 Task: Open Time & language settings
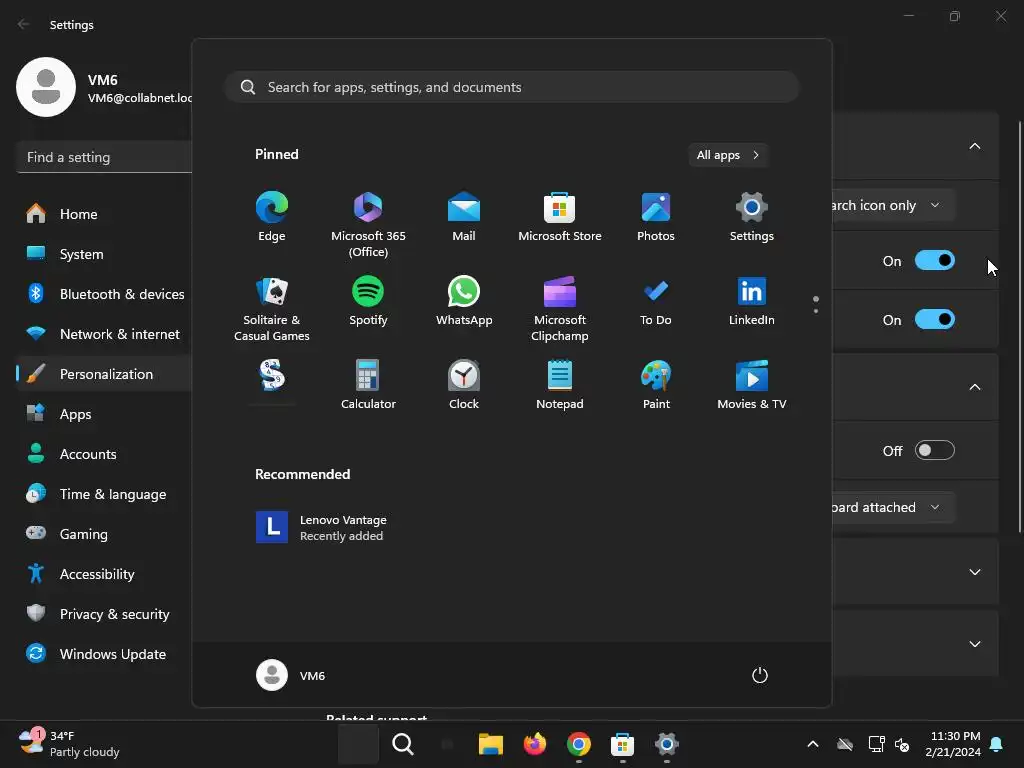pyautogui.click(x=104, y=494)
